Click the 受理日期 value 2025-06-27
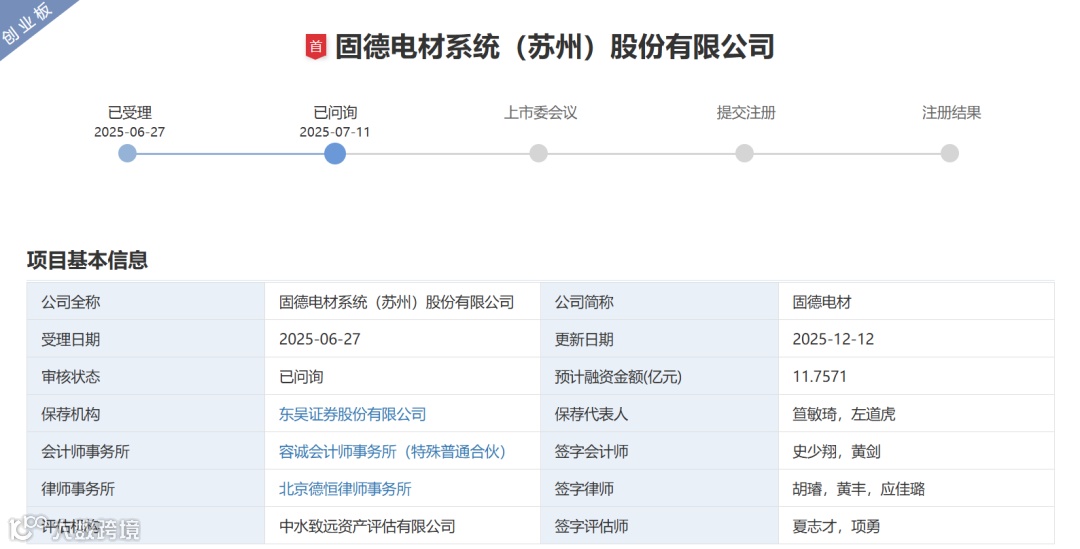 coord(320,339)
